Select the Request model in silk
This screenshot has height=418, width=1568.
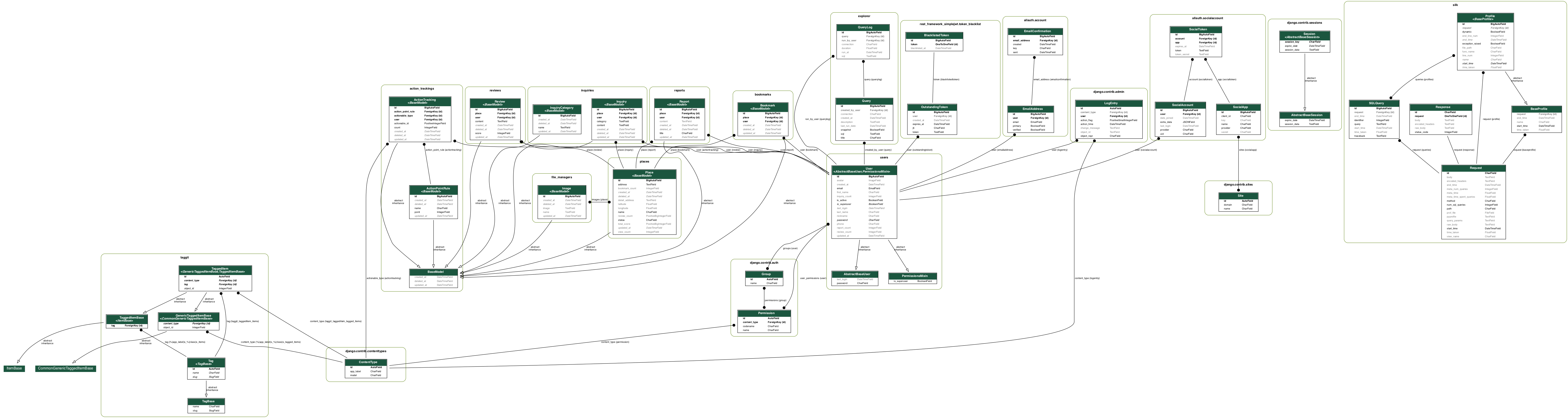click(1476, 168)
